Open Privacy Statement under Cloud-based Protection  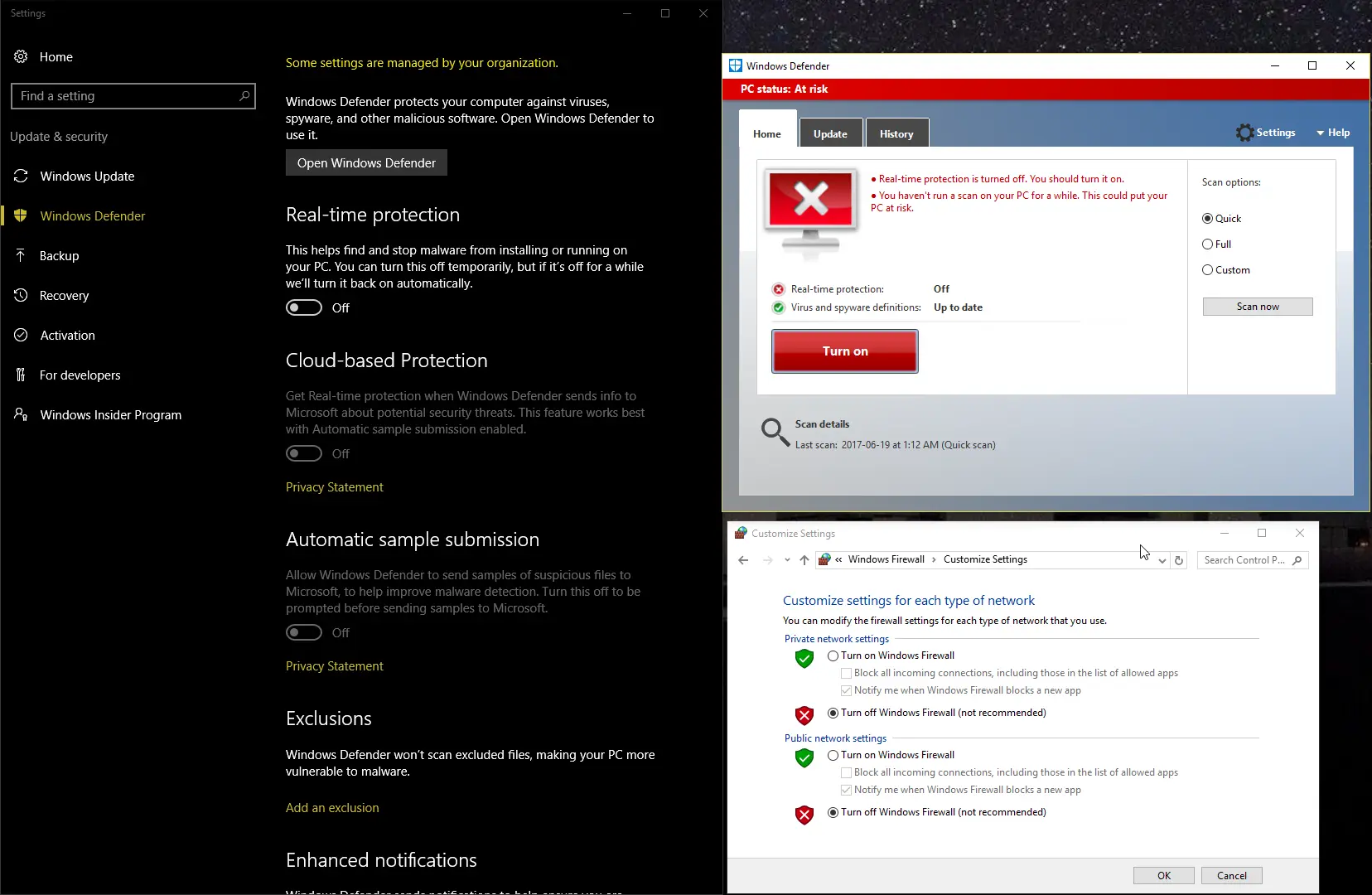(335, 487)
